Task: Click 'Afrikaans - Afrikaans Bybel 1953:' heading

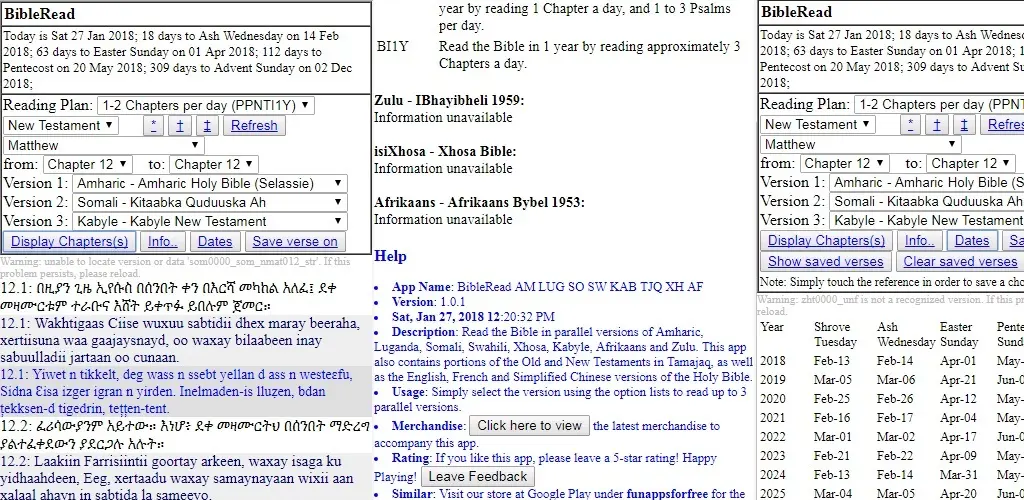Action: coord(479,202)
